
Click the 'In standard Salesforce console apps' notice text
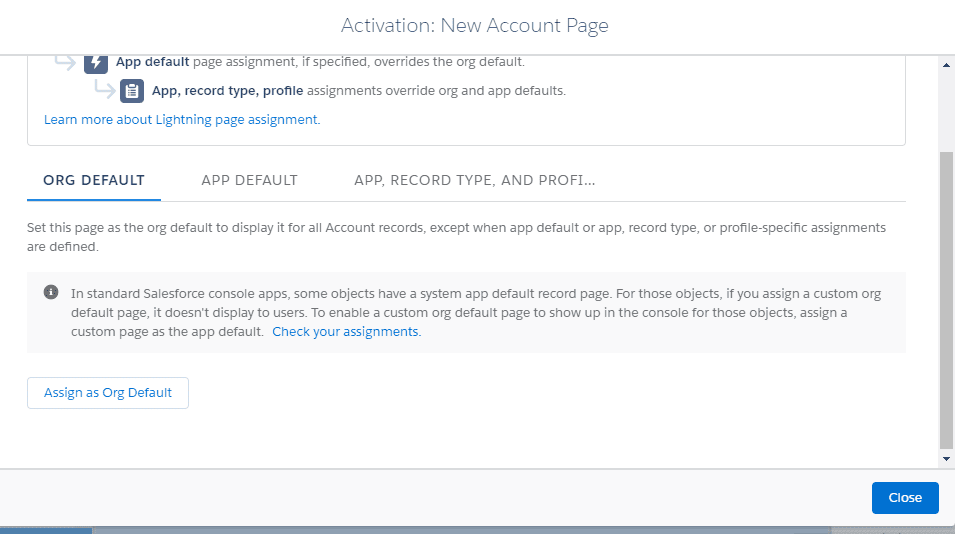pyautogui.click(x=476, y=312)
